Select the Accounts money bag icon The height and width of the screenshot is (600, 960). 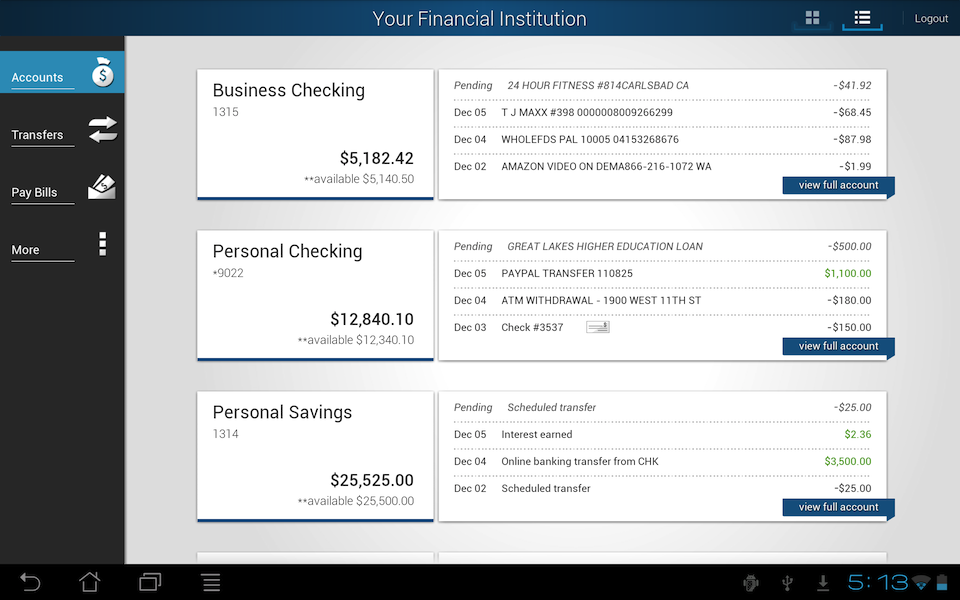[x=102, y=72]
